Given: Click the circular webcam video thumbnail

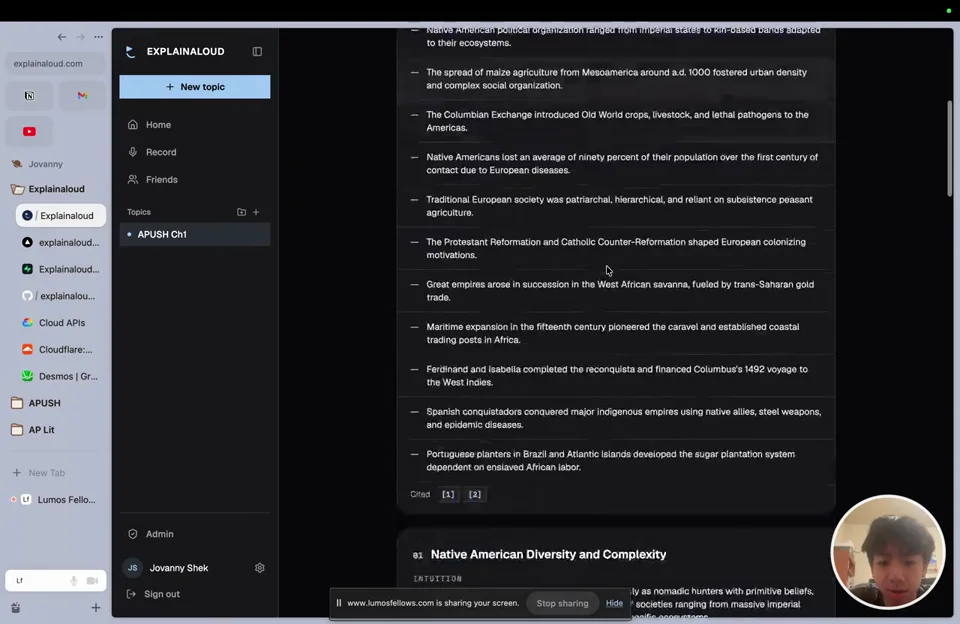Looking at the screenshot, I should (888, 552).
